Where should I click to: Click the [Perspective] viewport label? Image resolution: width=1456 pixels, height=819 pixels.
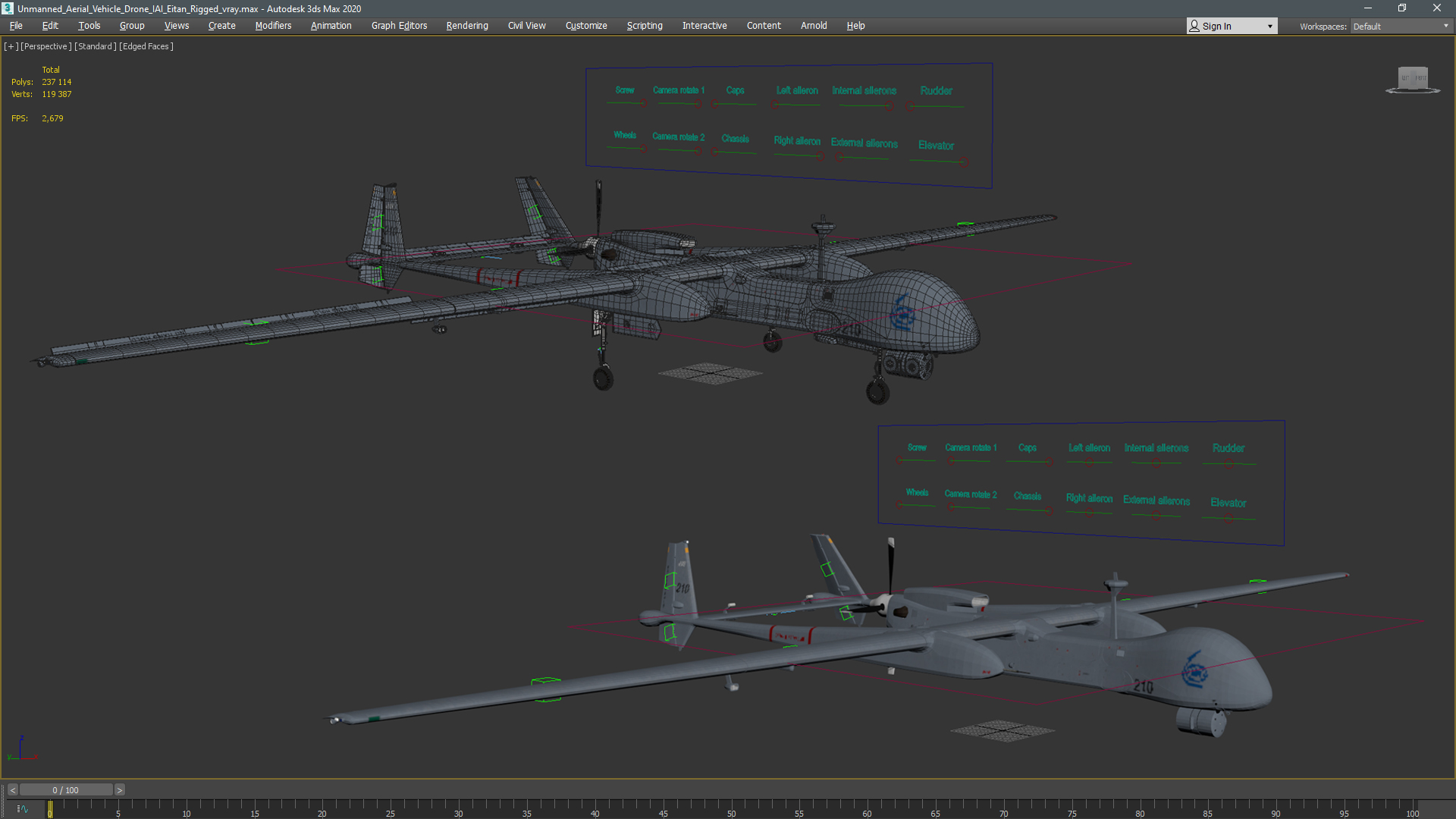click(46, 46)
